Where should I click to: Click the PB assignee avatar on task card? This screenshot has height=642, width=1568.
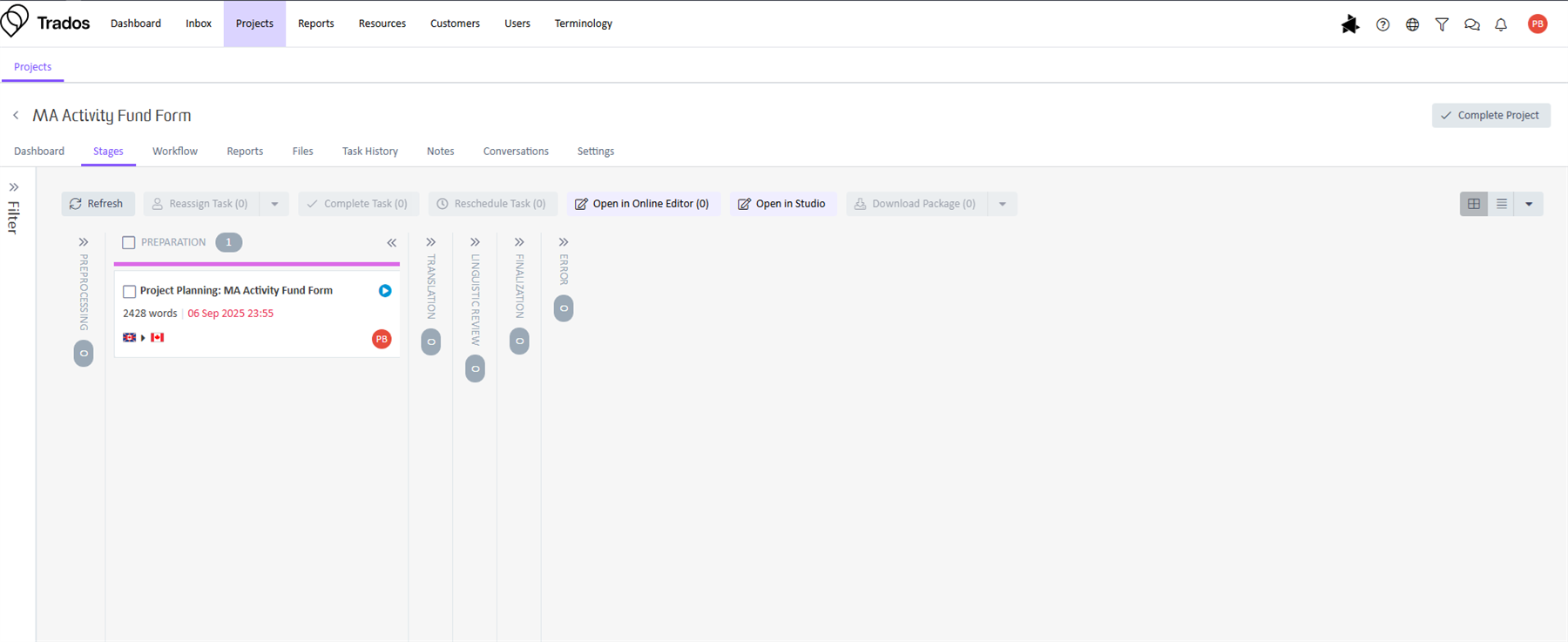point(382,339)
